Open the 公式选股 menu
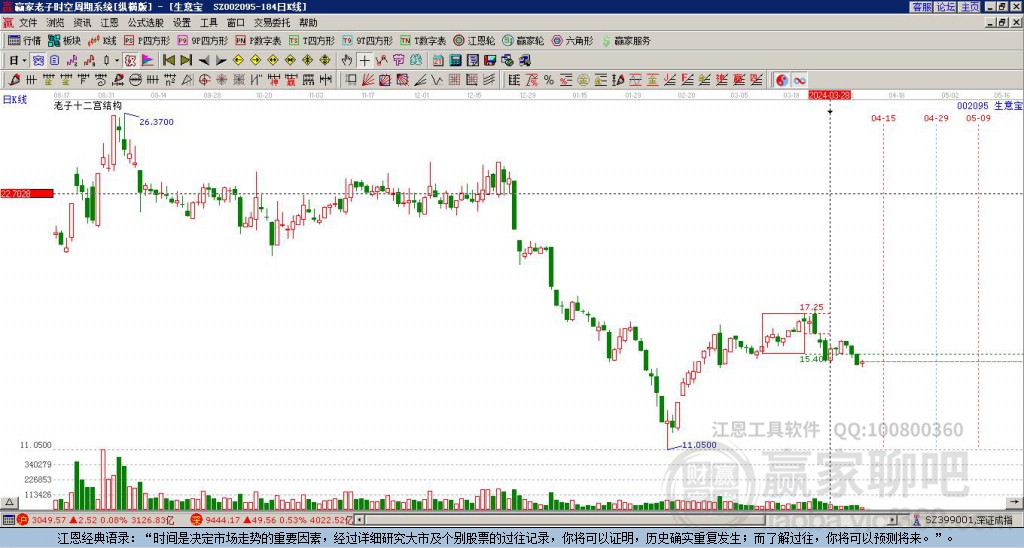The image size is (1024, 548). pyautogui.click(x=144, y=22)
